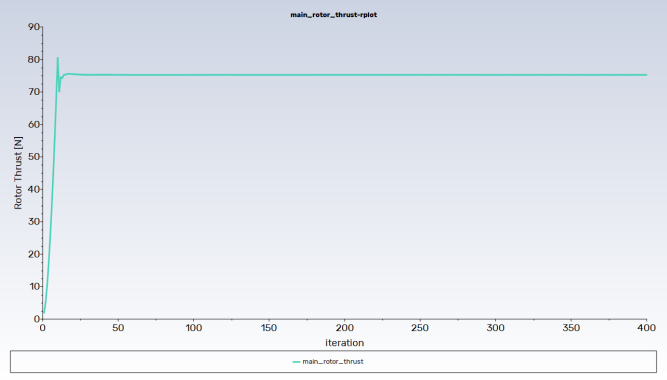Click the x-axis tick value 400
Screen dimensions: 667x380
tap(647, 328)
